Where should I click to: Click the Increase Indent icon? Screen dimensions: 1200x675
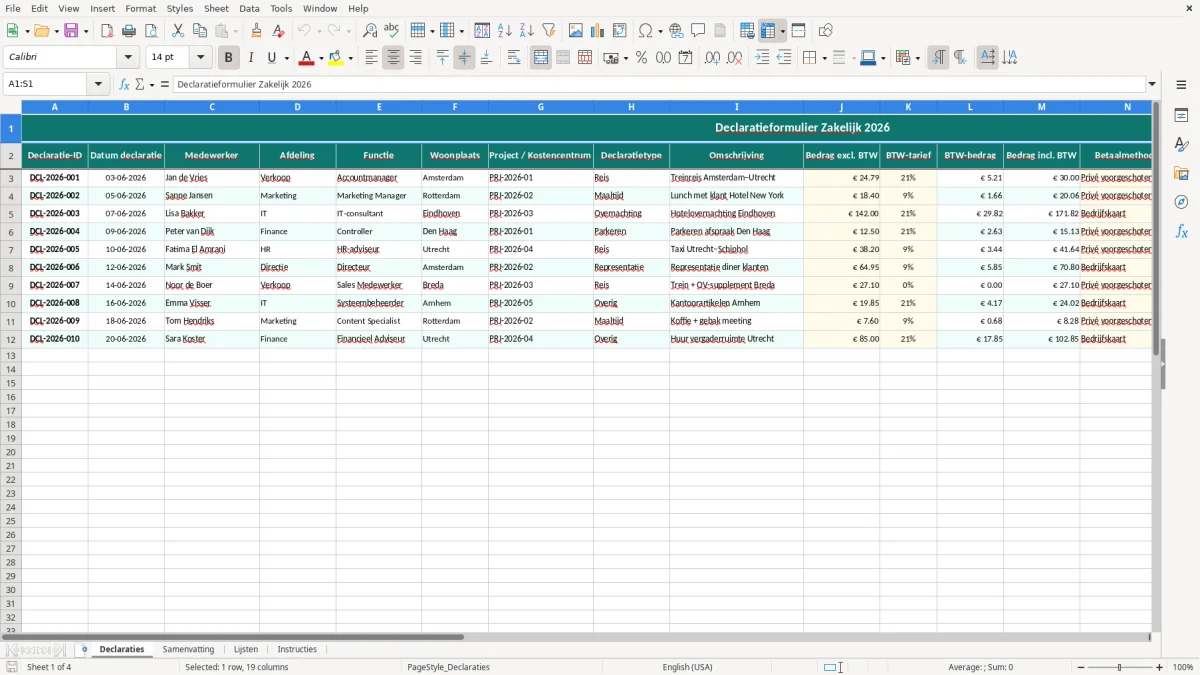pyautogui.click(x=762, y=58)
